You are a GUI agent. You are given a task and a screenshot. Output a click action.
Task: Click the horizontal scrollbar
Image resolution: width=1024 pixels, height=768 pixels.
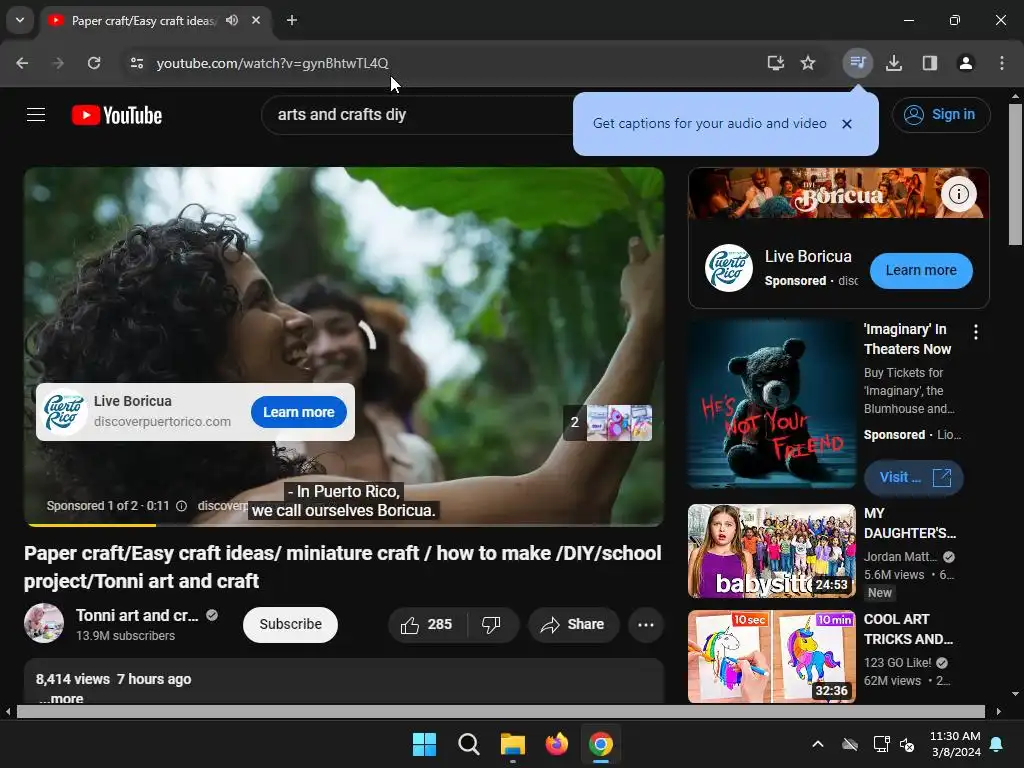(500, 711)
